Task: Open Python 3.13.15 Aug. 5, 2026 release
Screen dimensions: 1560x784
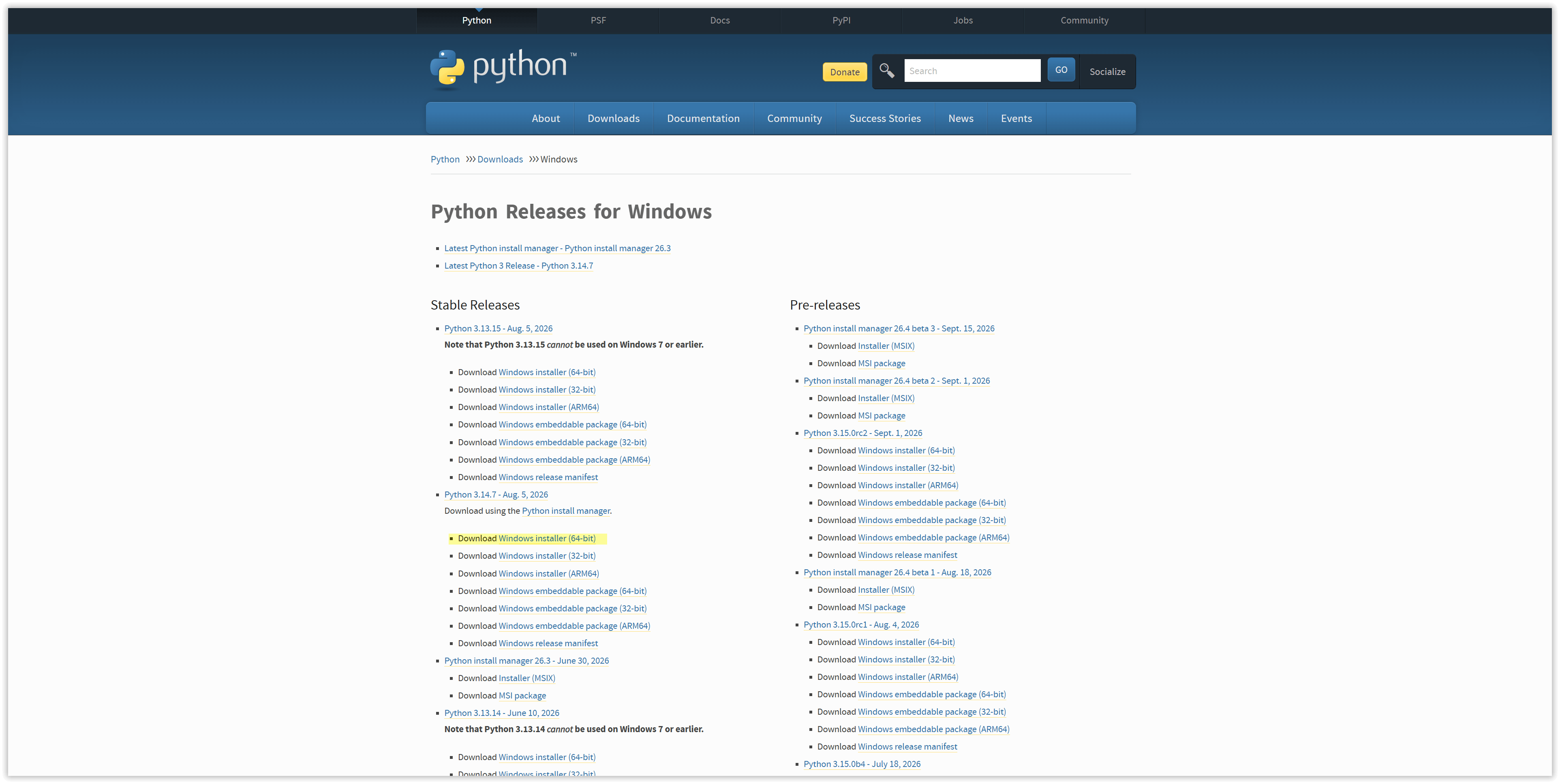Action: 499,329
